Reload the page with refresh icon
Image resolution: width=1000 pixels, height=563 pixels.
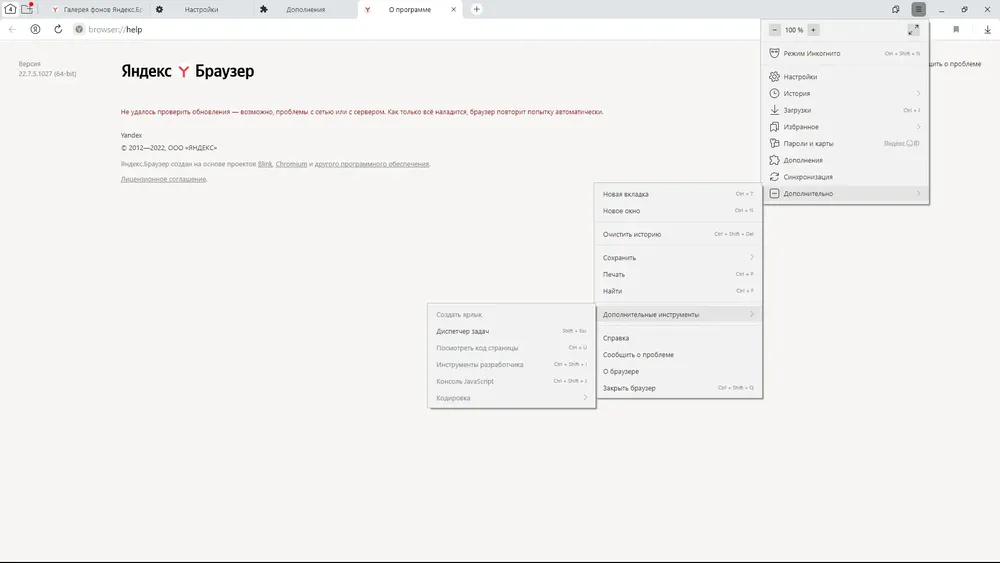tap(58, 29)
